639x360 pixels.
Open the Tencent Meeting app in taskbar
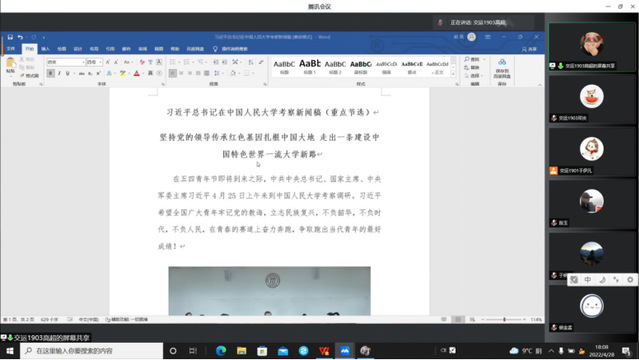pyautogui.click(x=345, y=351)
